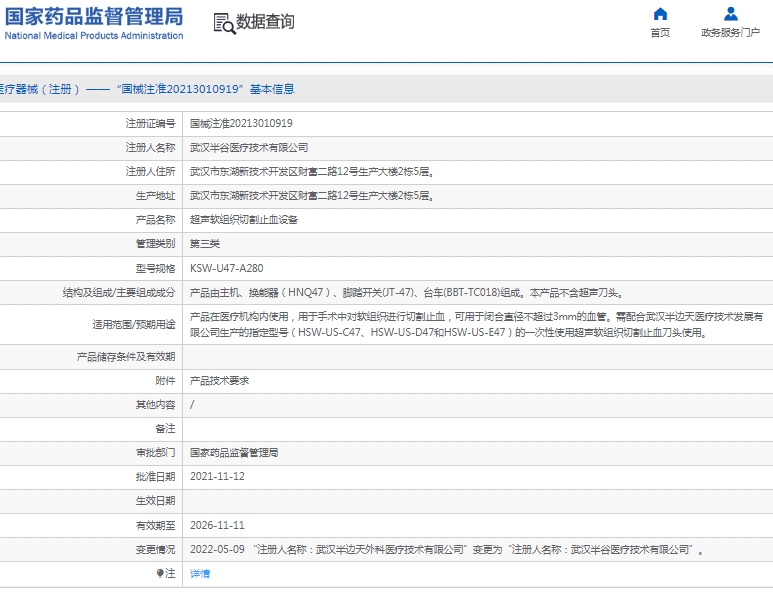Click the 产品名称 label
Screen dimensions: 773x593
click(155, 220)
